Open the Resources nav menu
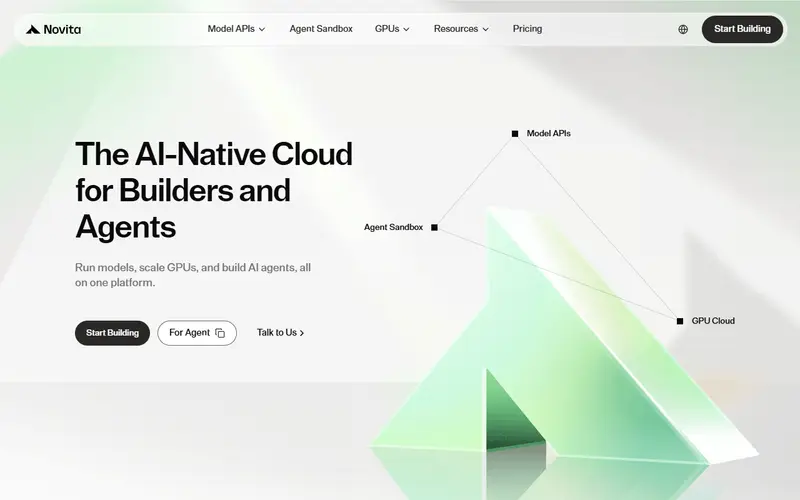The height and width of the screenshot is (500, 800). coord(461,29)
